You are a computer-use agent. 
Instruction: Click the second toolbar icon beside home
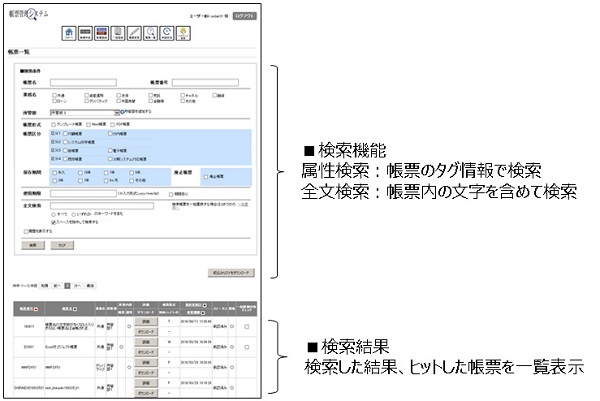coord(86,34)
